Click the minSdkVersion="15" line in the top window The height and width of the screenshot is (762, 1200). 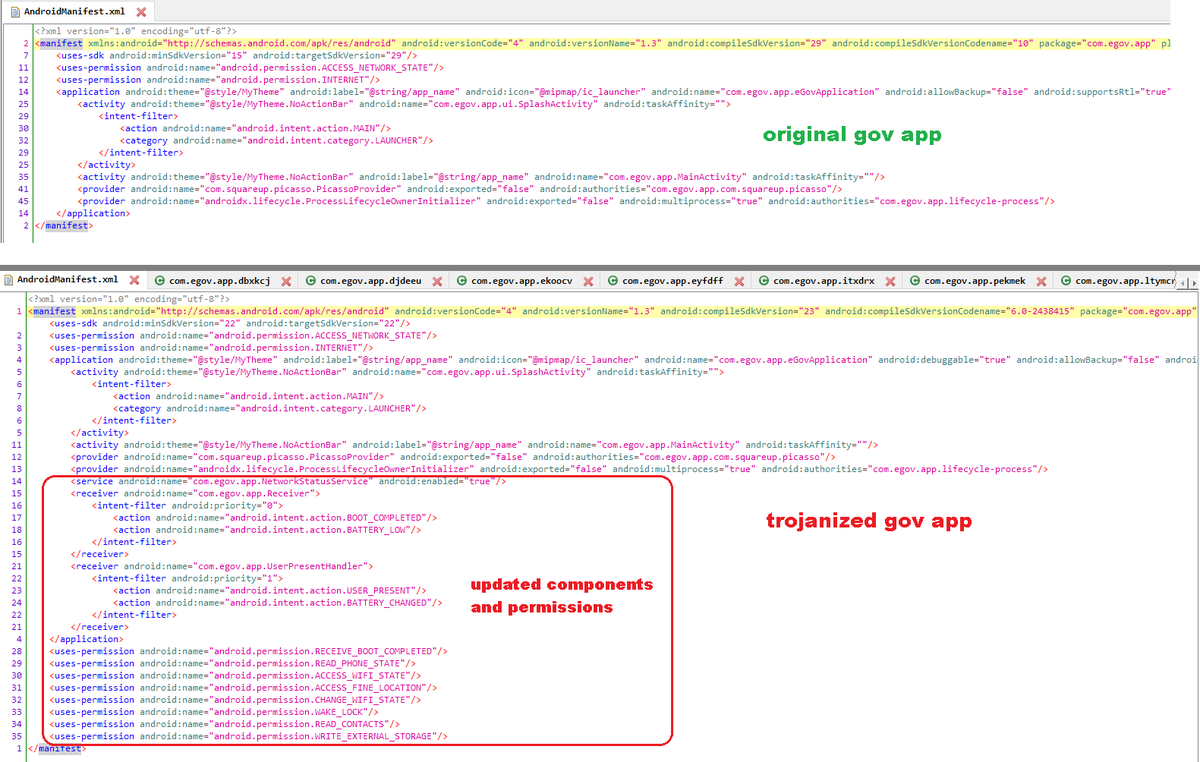237,56
